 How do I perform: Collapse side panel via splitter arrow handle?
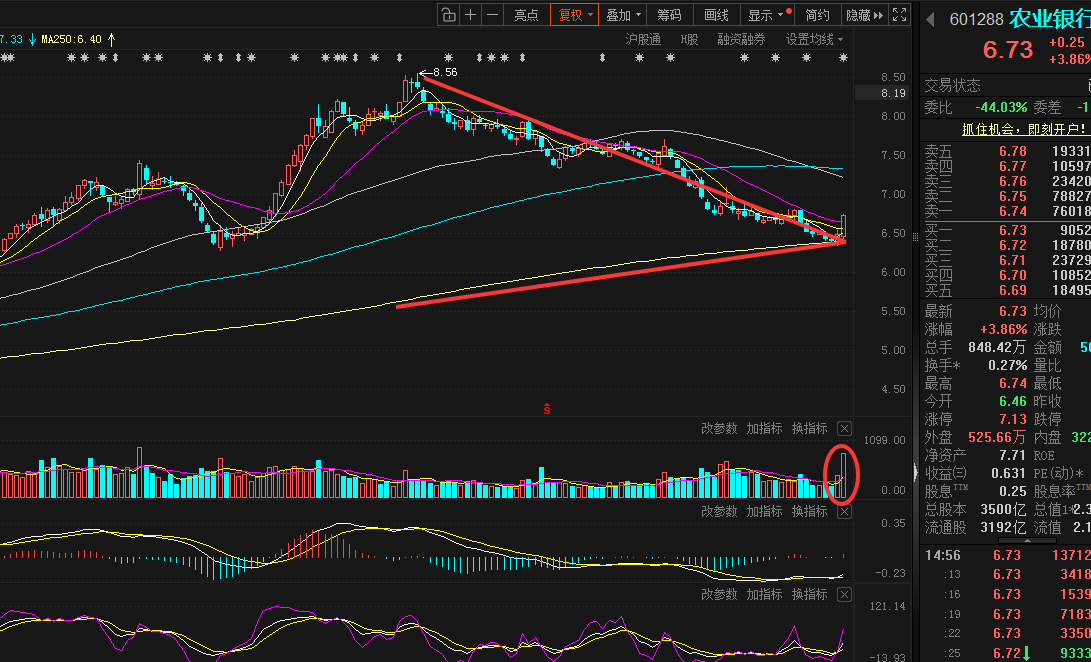coord(916,472)
